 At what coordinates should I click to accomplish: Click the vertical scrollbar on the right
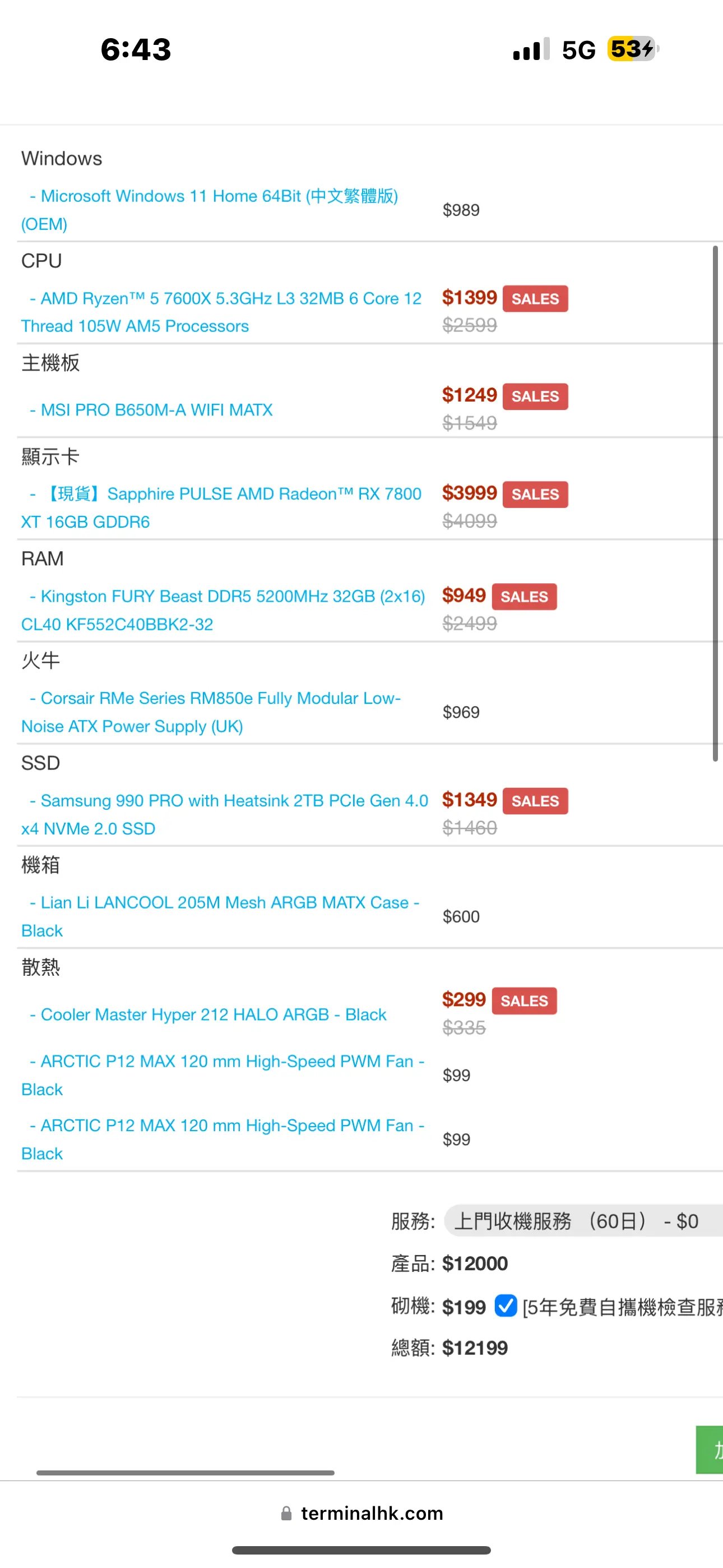[x=715, y=504]
